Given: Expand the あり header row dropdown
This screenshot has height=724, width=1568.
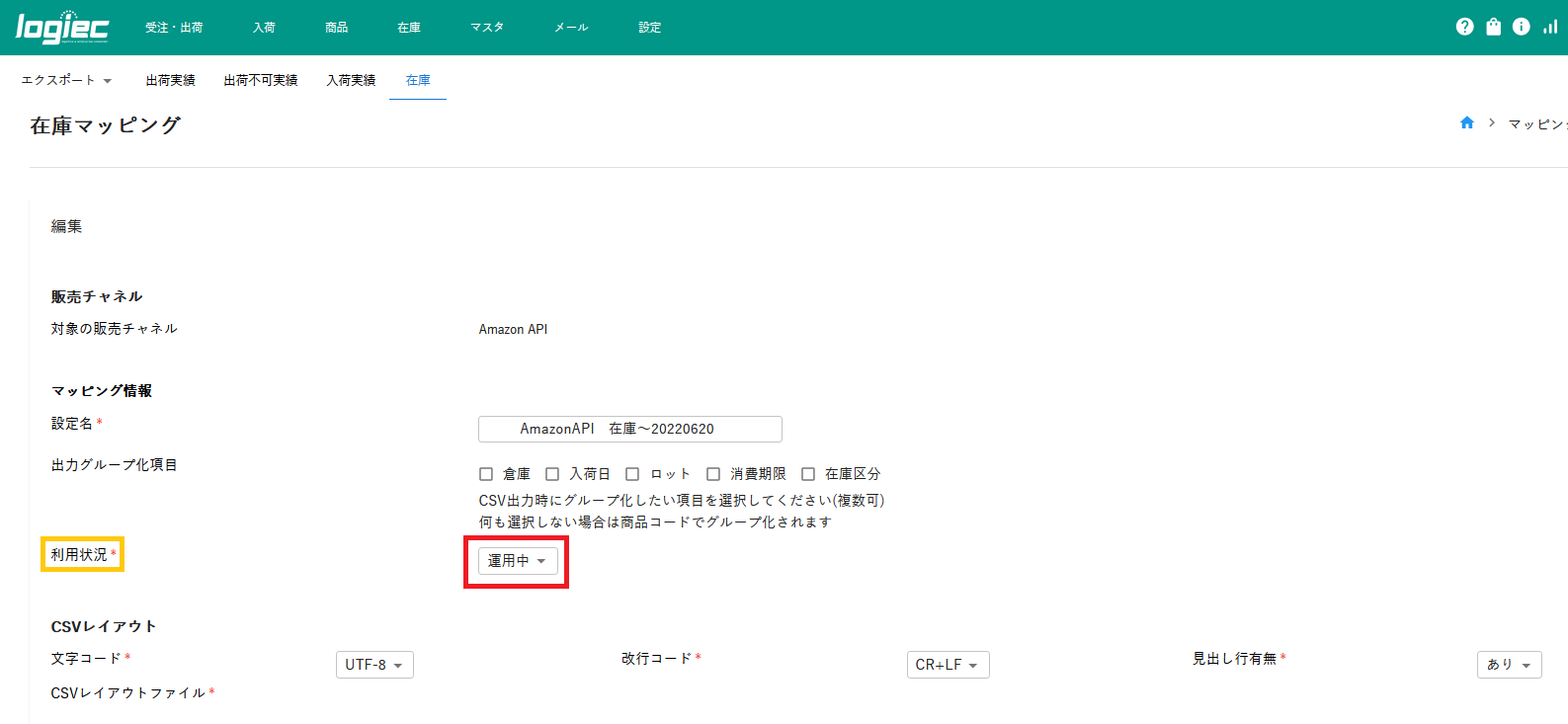Looking at the screenshot, I should [x=1509, y=665].
